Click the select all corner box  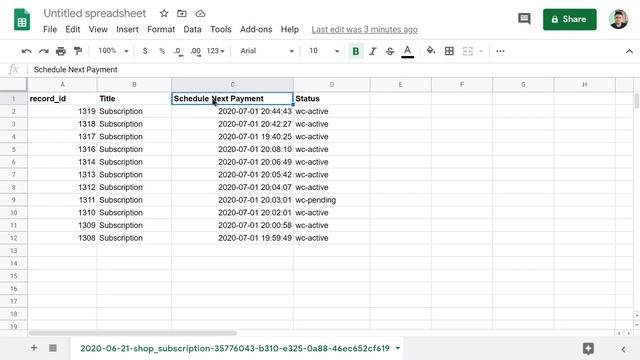point(13,84)
